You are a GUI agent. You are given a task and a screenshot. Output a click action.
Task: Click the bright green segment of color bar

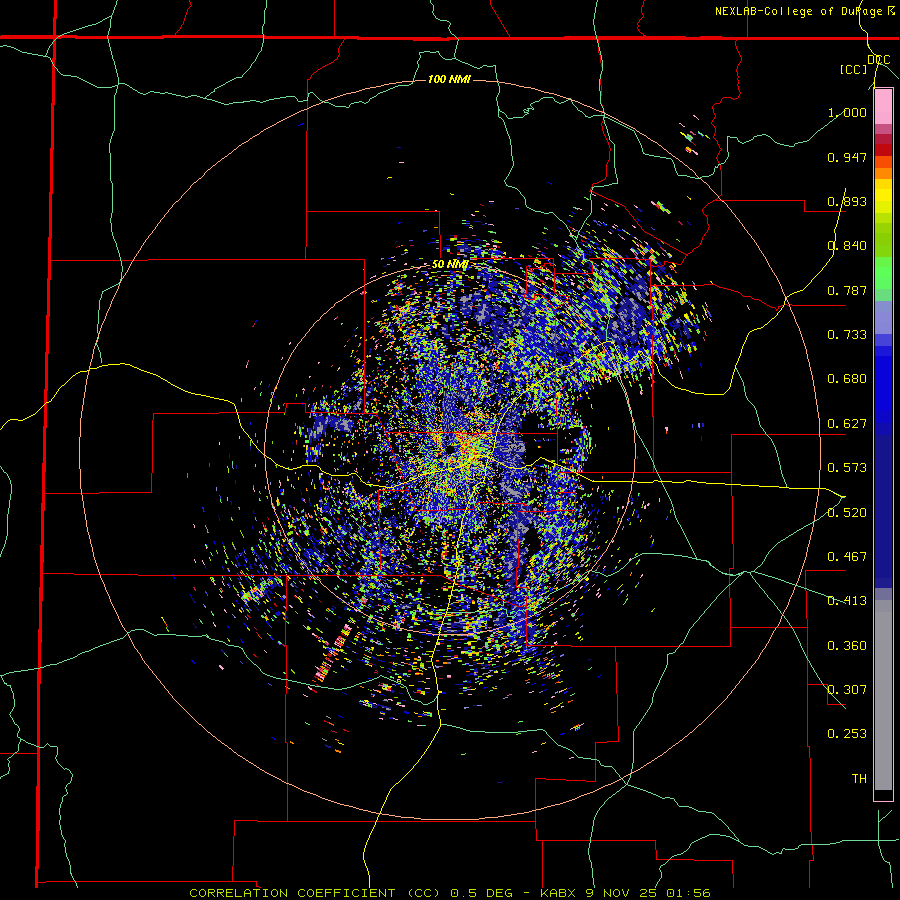click(x=883, y=273)
